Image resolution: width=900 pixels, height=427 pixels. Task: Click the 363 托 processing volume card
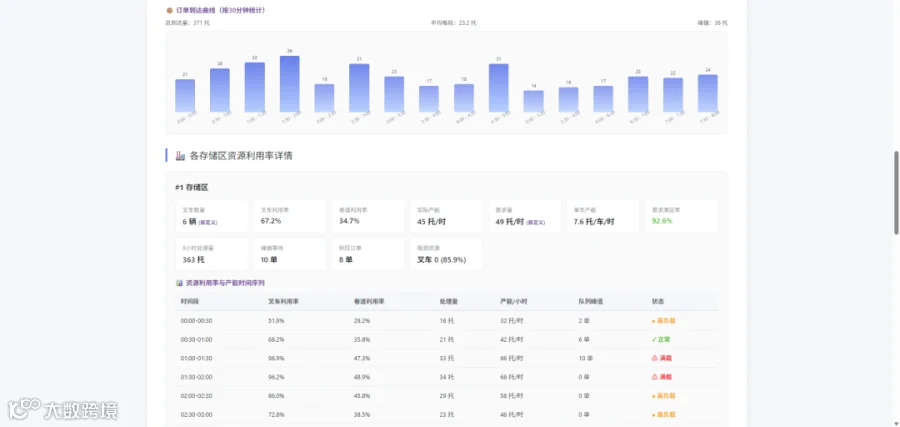point(212,254)
